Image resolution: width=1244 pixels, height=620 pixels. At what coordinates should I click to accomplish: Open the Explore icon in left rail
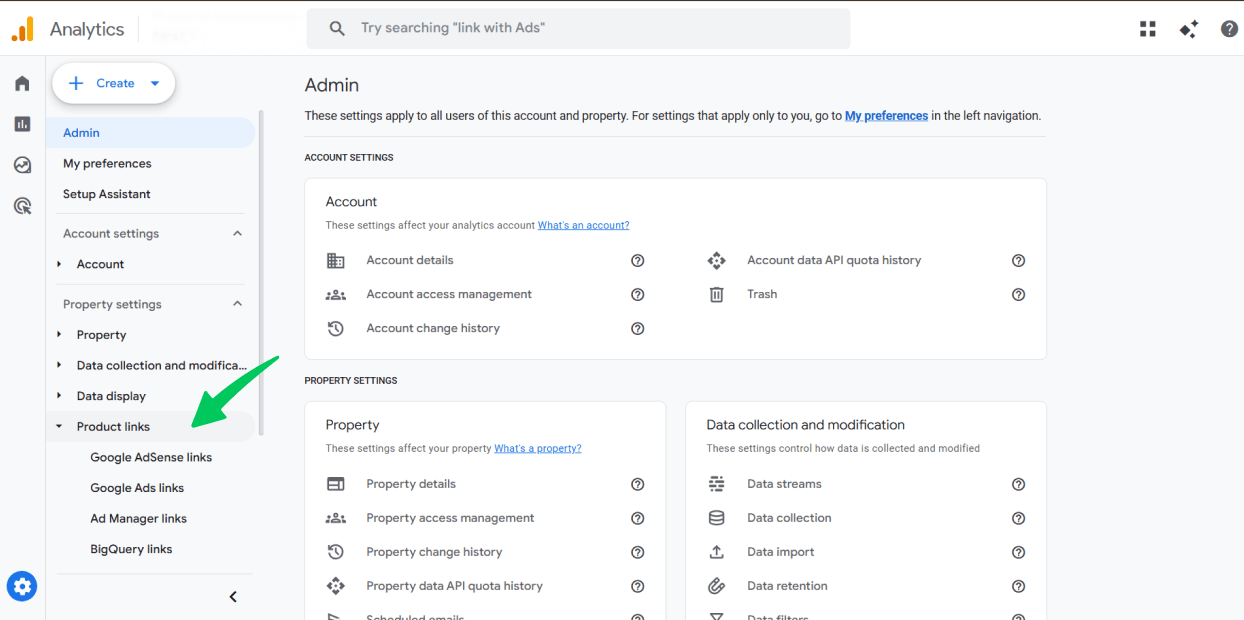click(22, 165)
